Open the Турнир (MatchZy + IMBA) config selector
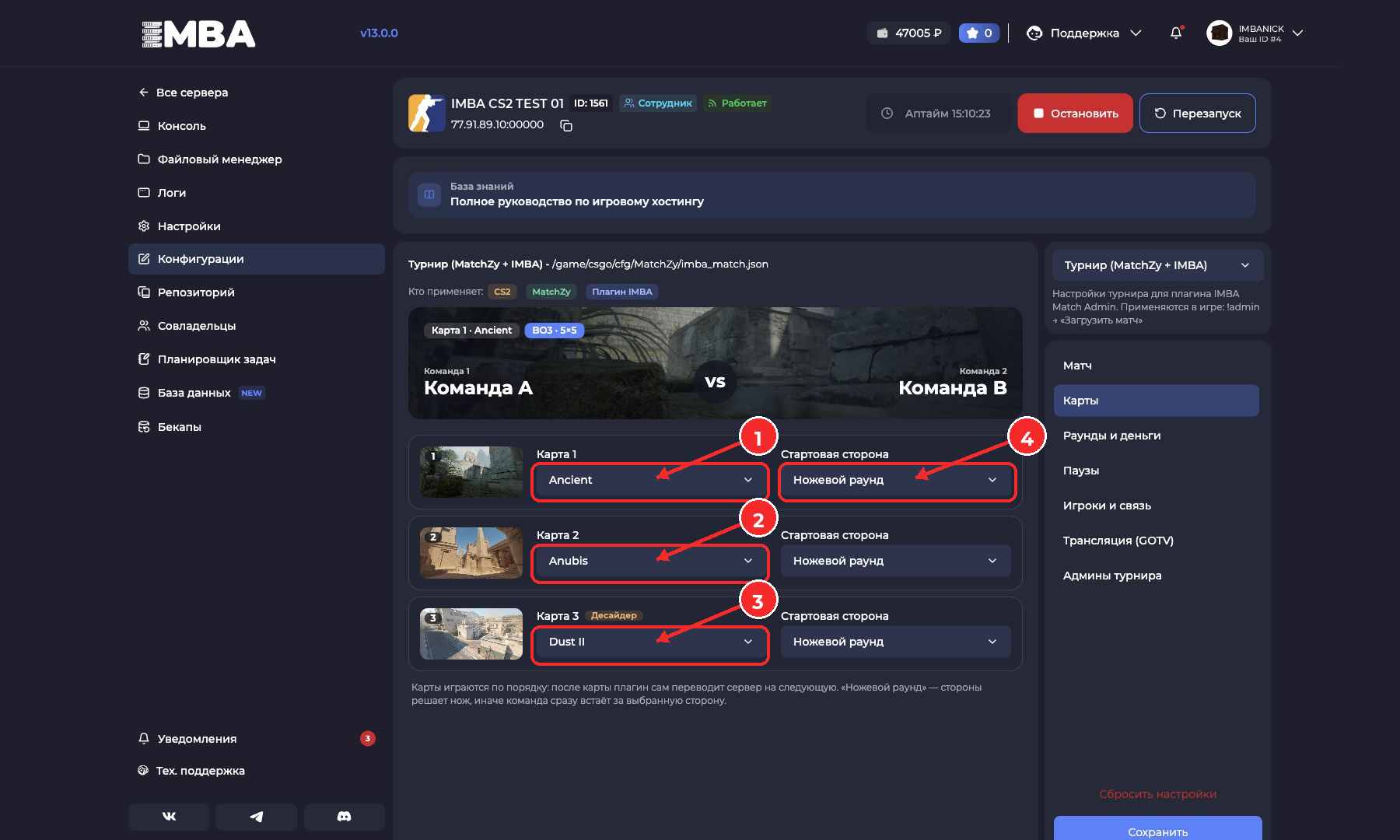 (x=1158, y=265)
